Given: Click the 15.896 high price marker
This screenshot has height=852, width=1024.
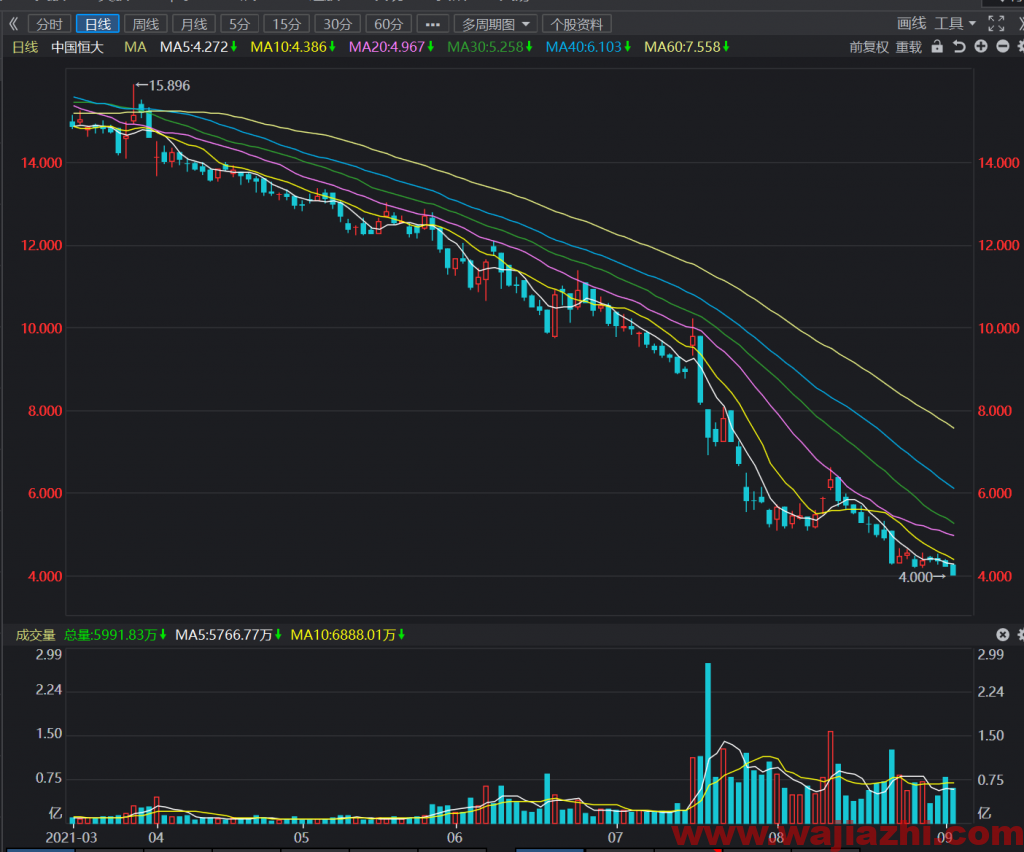Looking at the screenshot, I should point(163,86).
